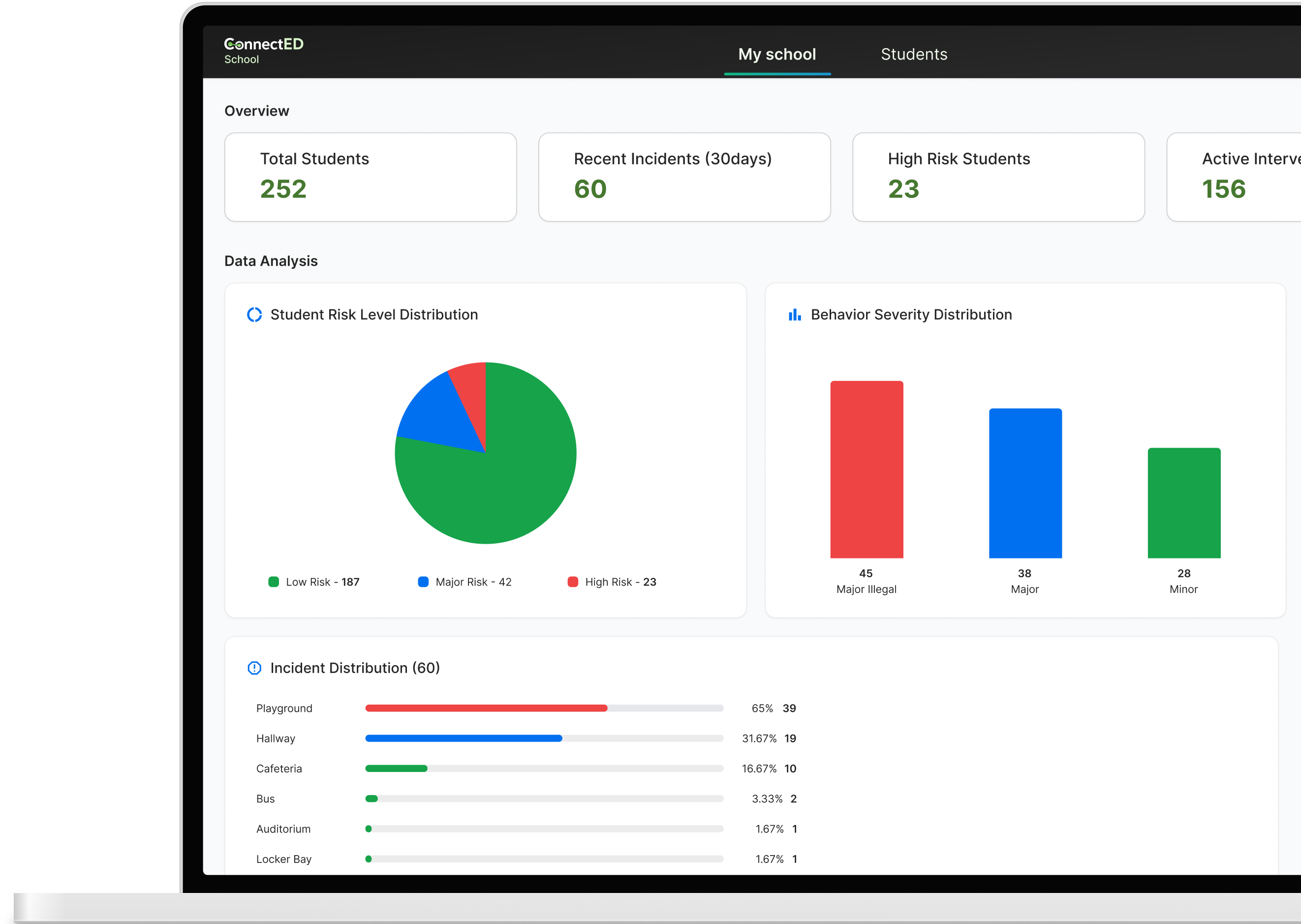Click the blue Major Risk legend swatch
This screenshot has height=924, width=1301.
(423, 582)
